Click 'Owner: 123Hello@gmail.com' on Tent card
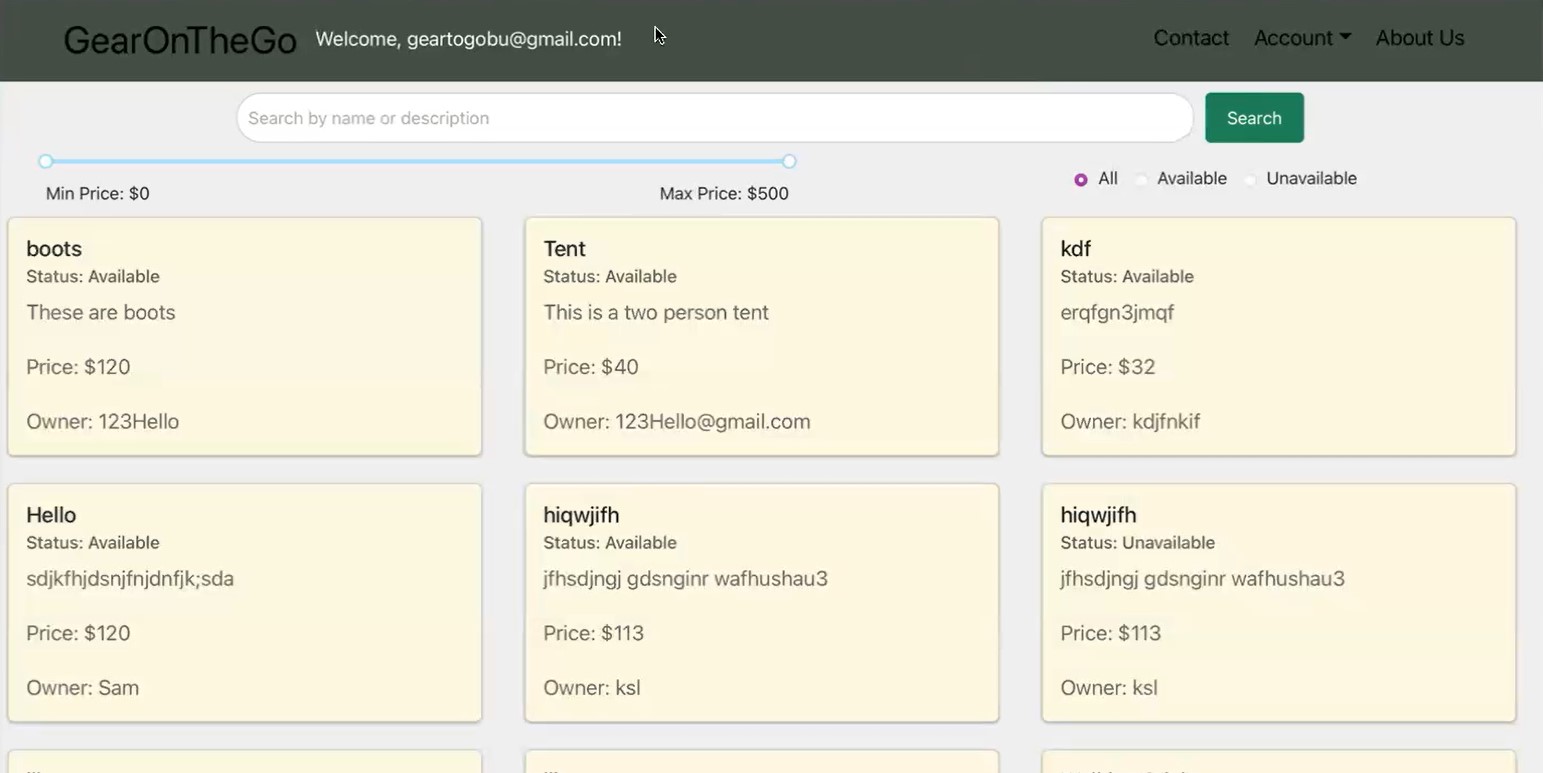Viewport: 1543px width, 773px height. (677, 421)
